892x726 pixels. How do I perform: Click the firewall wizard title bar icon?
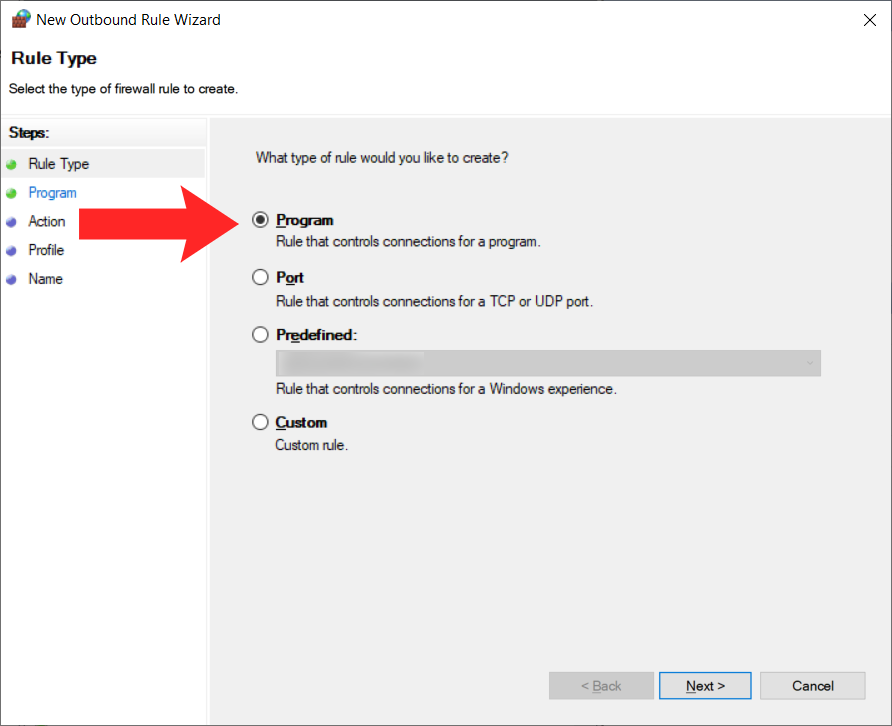21,19
